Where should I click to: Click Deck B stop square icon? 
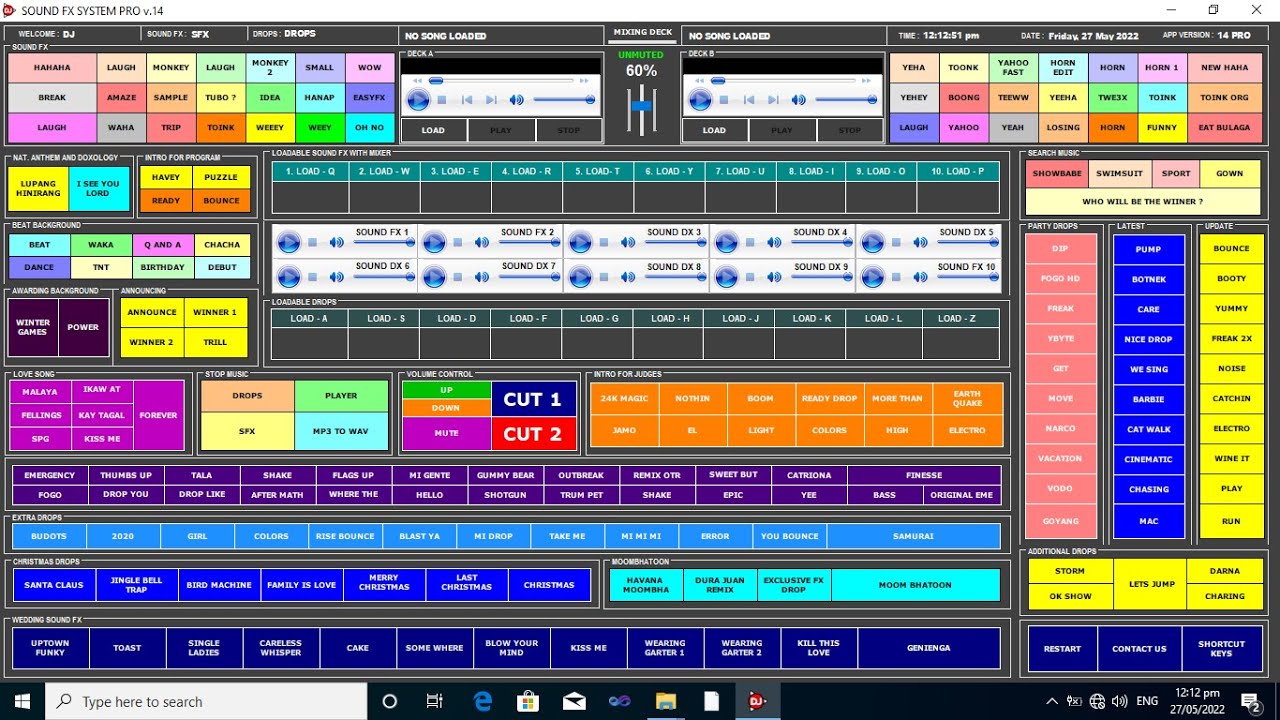pyautogui.click(x=724, y=100)
